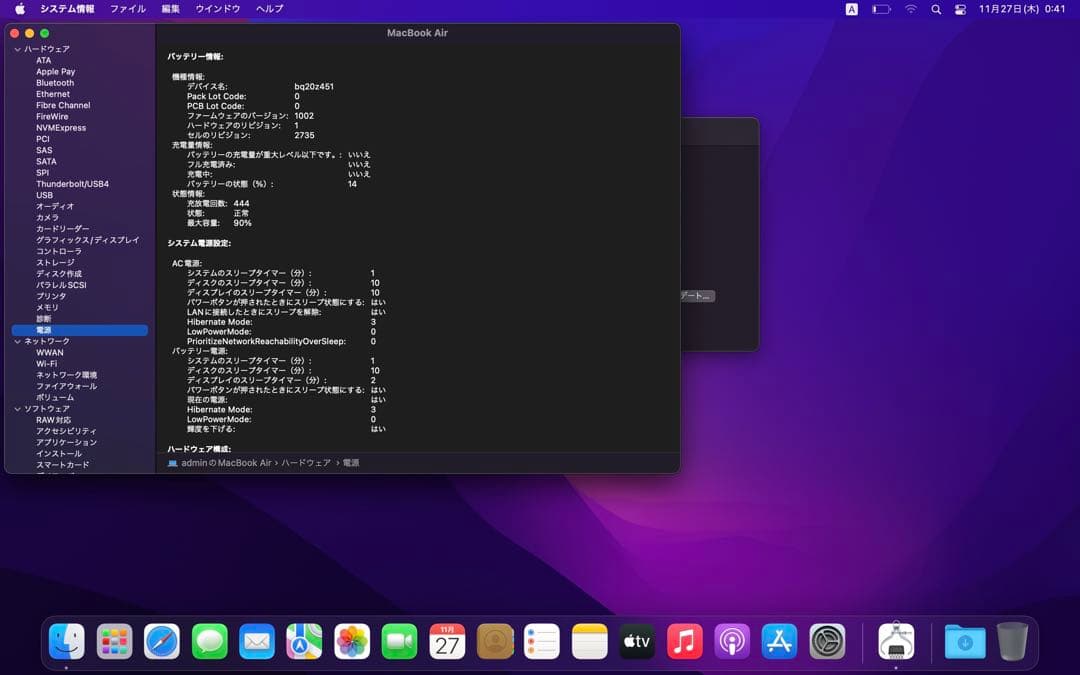
Task: Open the ヘルプ menu
Action: click(269, 9)
